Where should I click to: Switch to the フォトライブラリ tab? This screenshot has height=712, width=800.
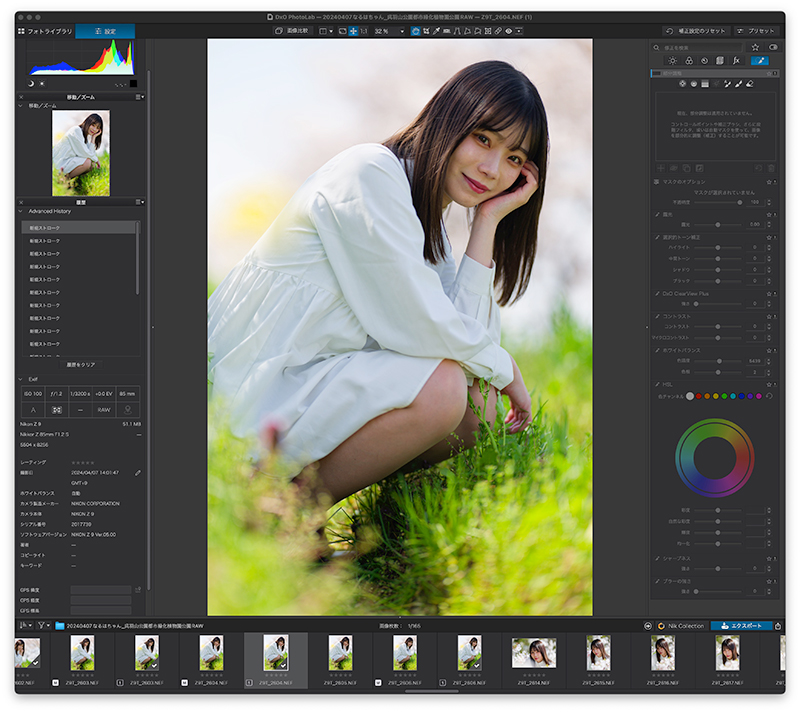45,31
